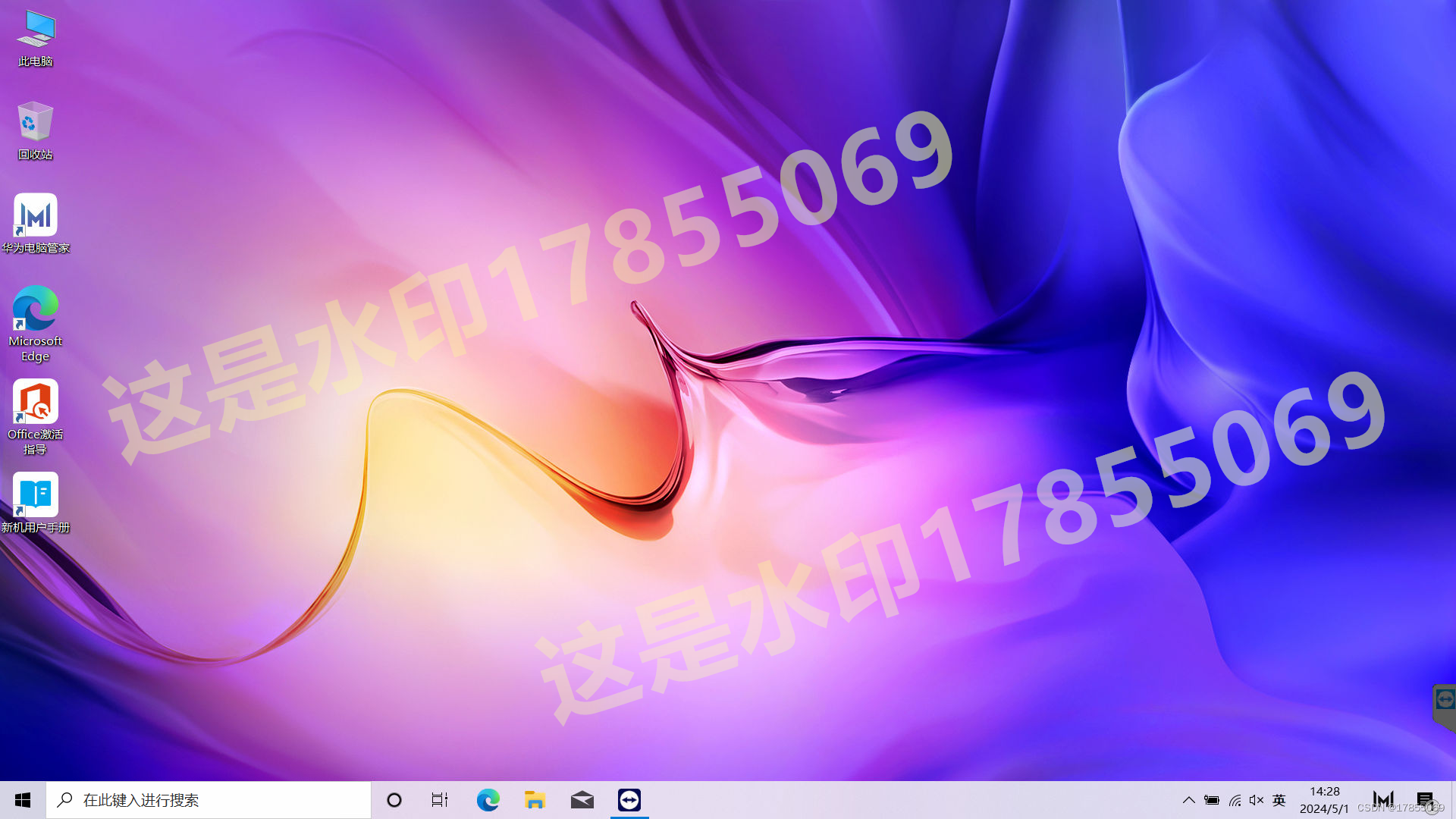Viewport: 1456px width, 819px height.
Task: Open Wi-Fi network flyout in tray
Action: click(x=1235, y=800)
